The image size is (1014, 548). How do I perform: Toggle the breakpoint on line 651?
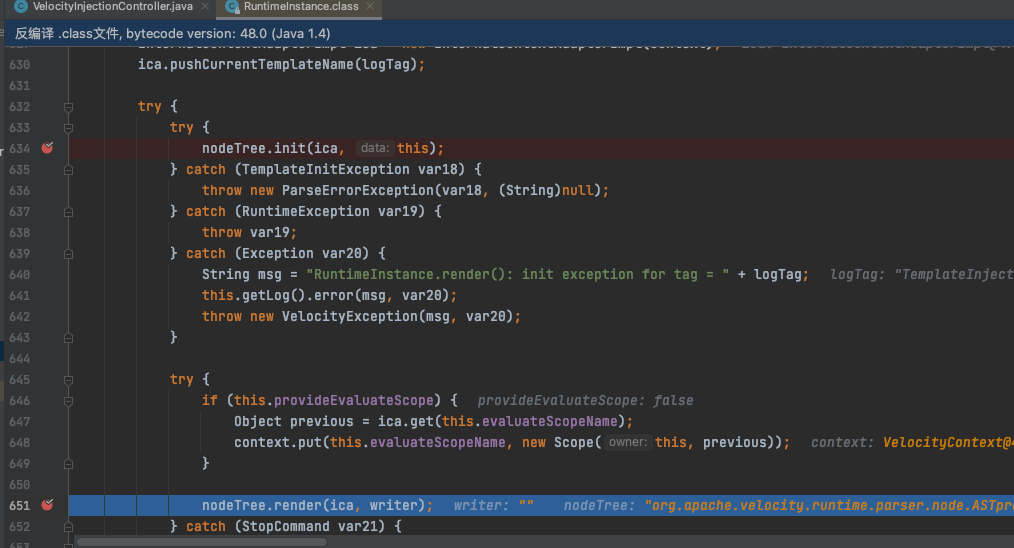tap(47, 505)
